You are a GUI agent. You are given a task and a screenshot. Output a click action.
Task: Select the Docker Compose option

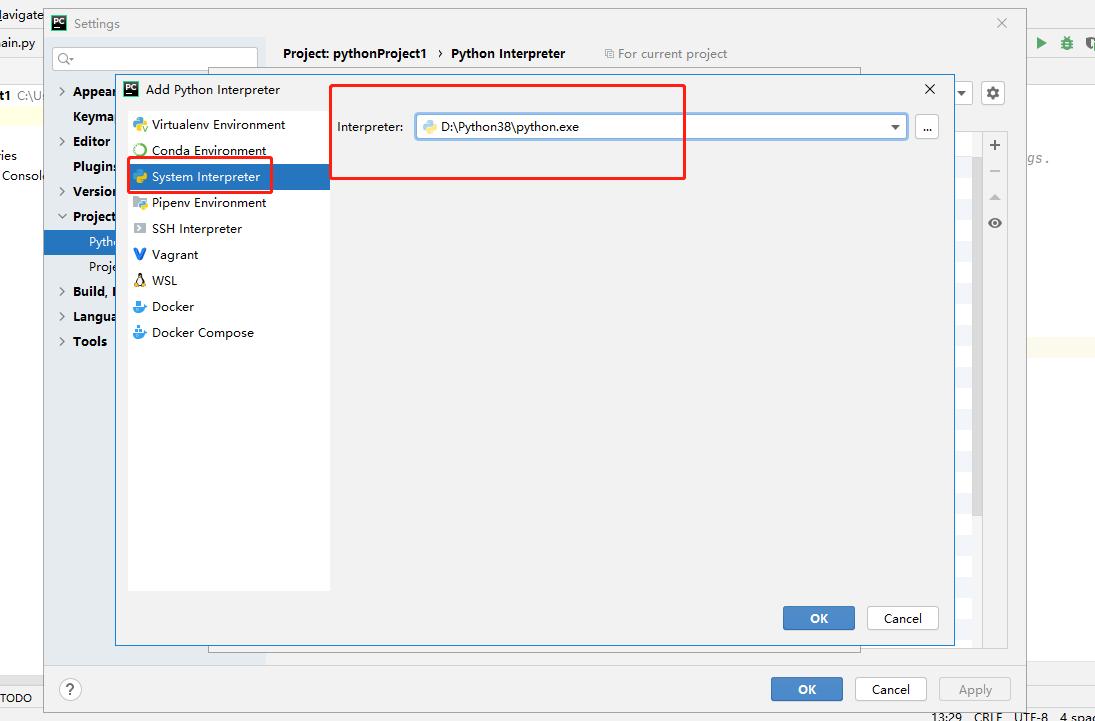[x=201, y=332]
